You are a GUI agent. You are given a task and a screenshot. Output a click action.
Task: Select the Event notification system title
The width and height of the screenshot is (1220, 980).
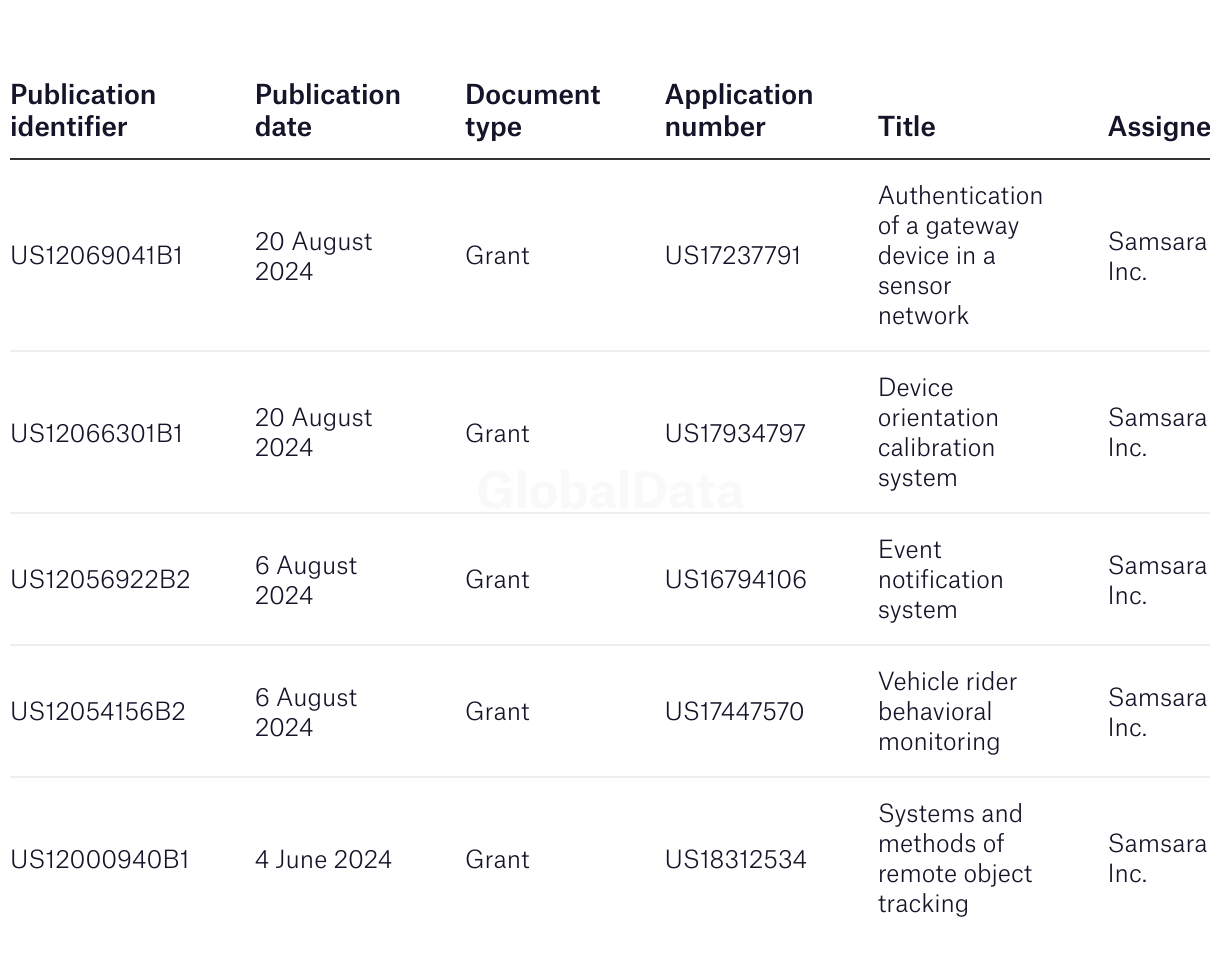coord(940,580)
